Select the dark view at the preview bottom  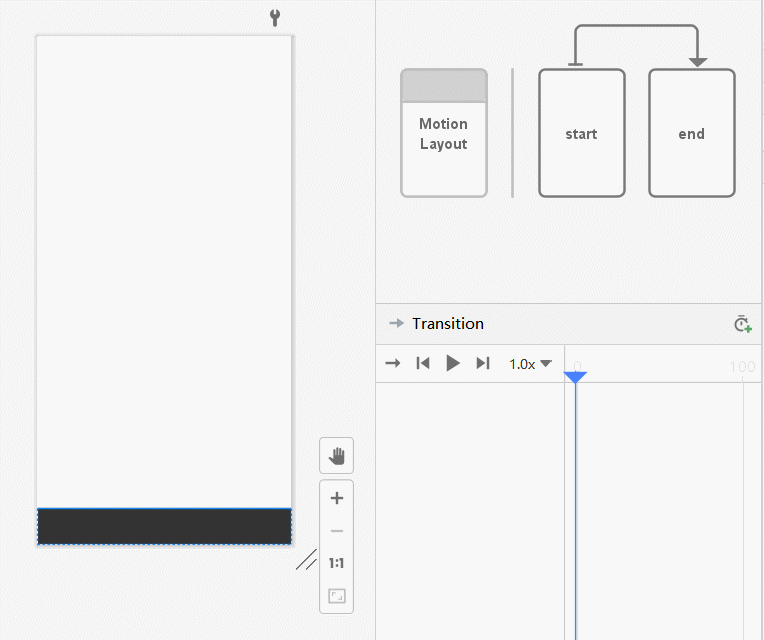164,526
